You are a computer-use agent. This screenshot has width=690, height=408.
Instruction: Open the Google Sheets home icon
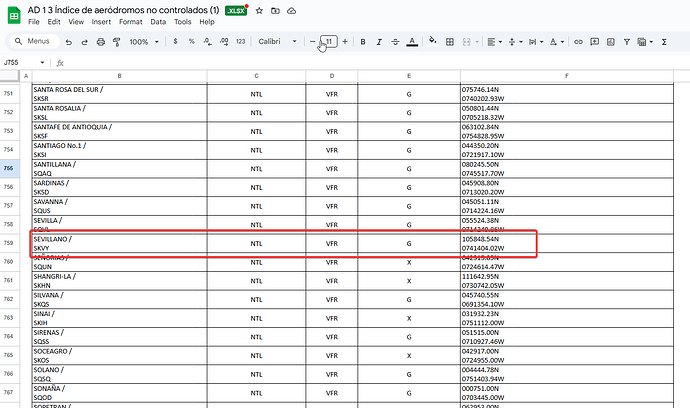click(x=14, y=16)
